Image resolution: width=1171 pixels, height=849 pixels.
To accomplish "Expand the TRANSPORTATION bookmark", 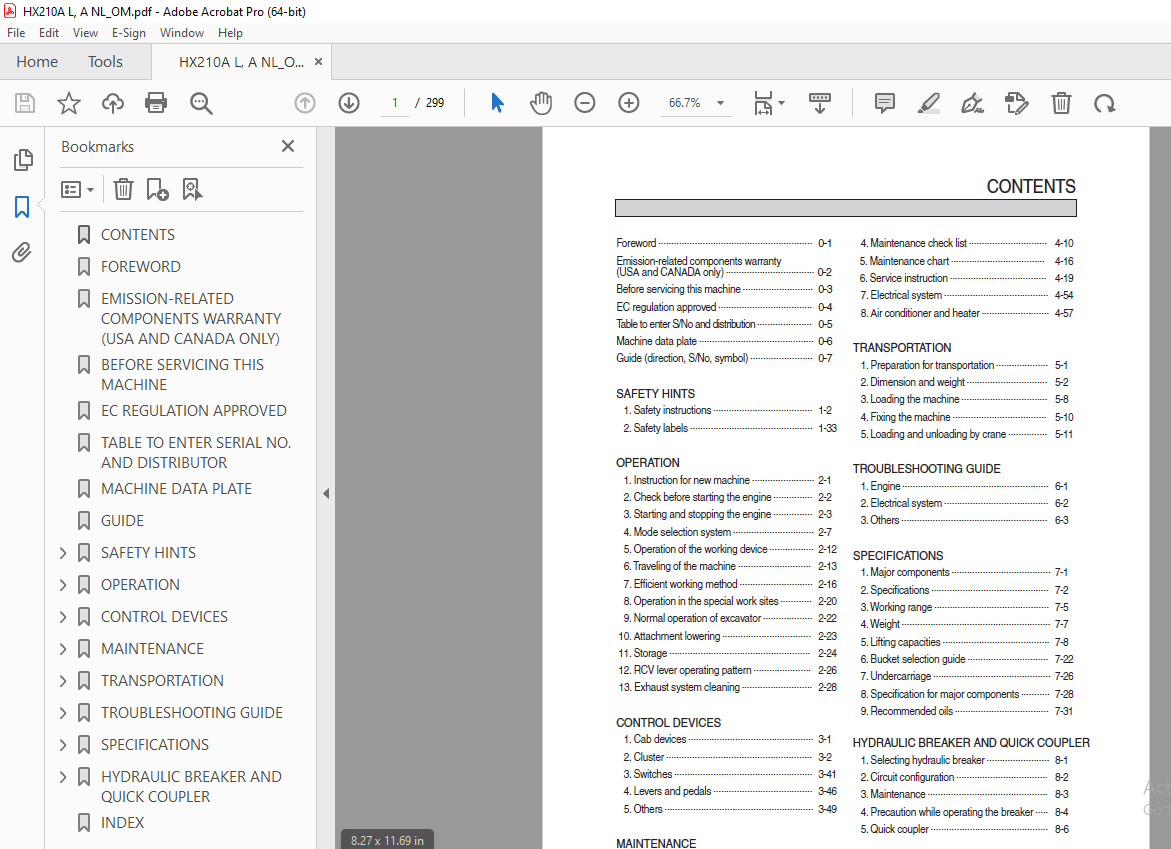I will (x=63, y=681).
